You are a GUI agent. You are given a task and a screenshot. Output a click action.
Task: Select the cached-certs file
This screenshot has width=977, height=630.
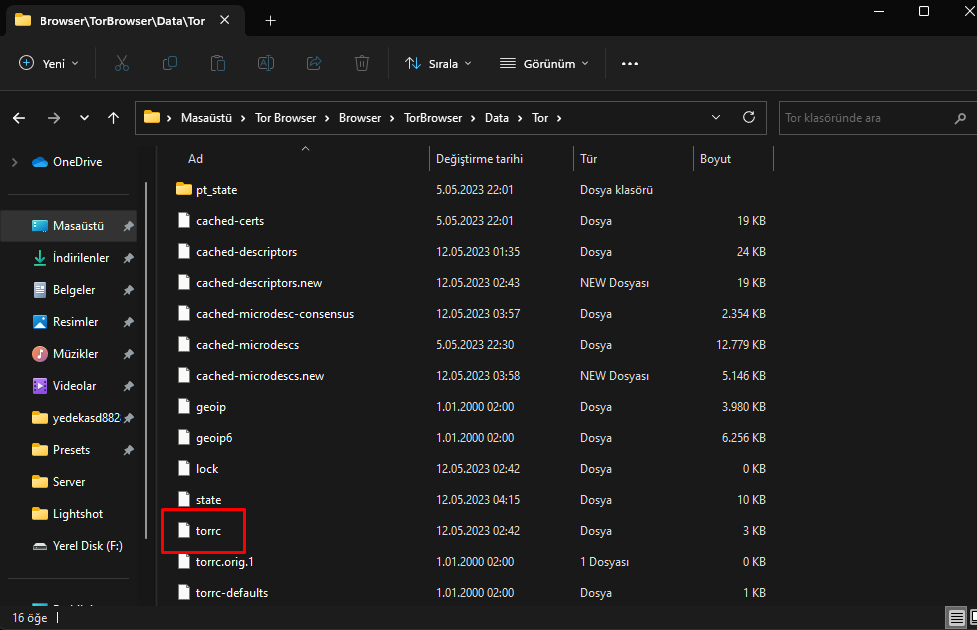(x=230, y=221)
